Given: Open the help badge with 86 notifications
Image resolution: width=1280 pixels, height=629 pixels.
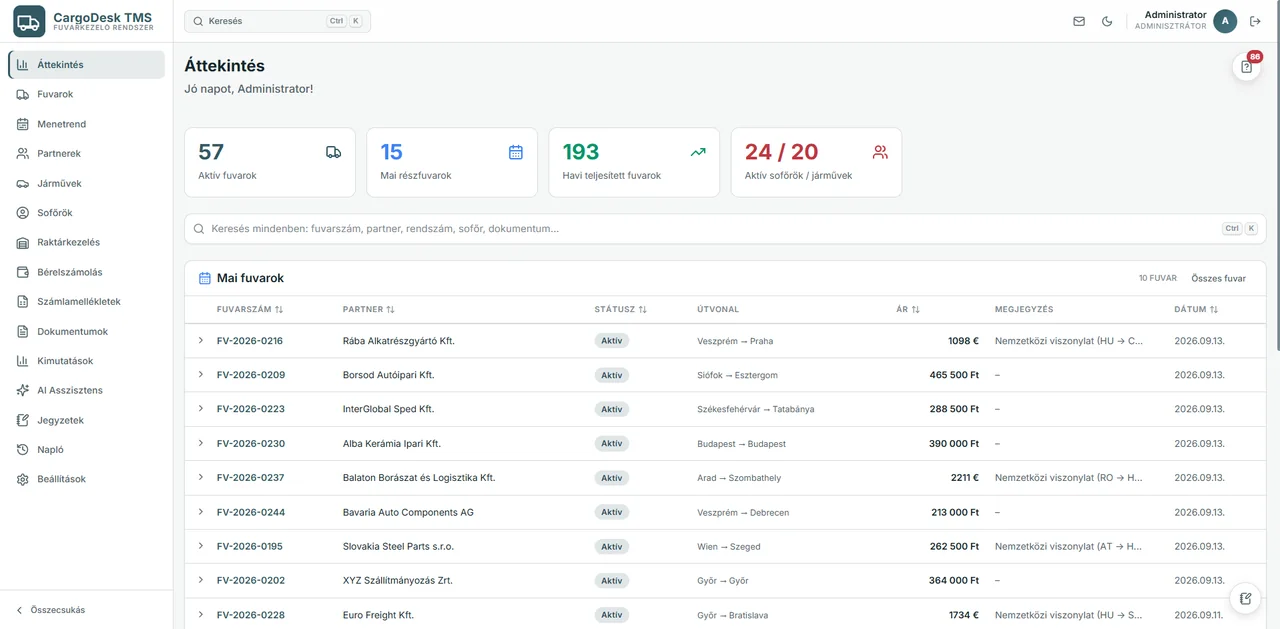Looking at the screenshot, I should [x=1246, y=67].
